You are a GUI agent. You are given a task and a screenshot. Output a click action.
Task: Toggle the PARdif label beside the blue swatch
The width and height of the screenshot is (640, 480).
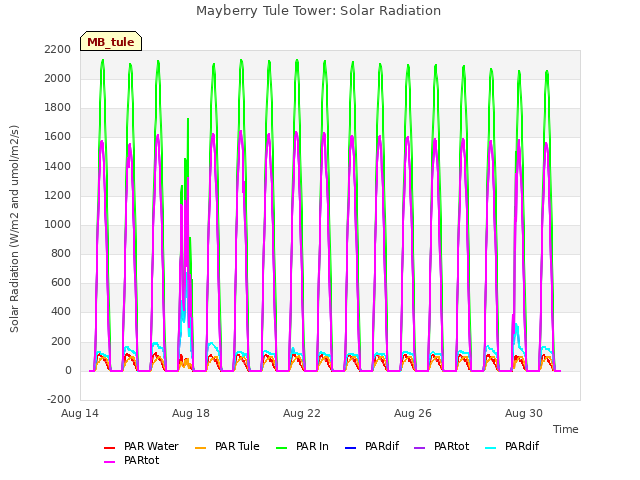point(382,446)
